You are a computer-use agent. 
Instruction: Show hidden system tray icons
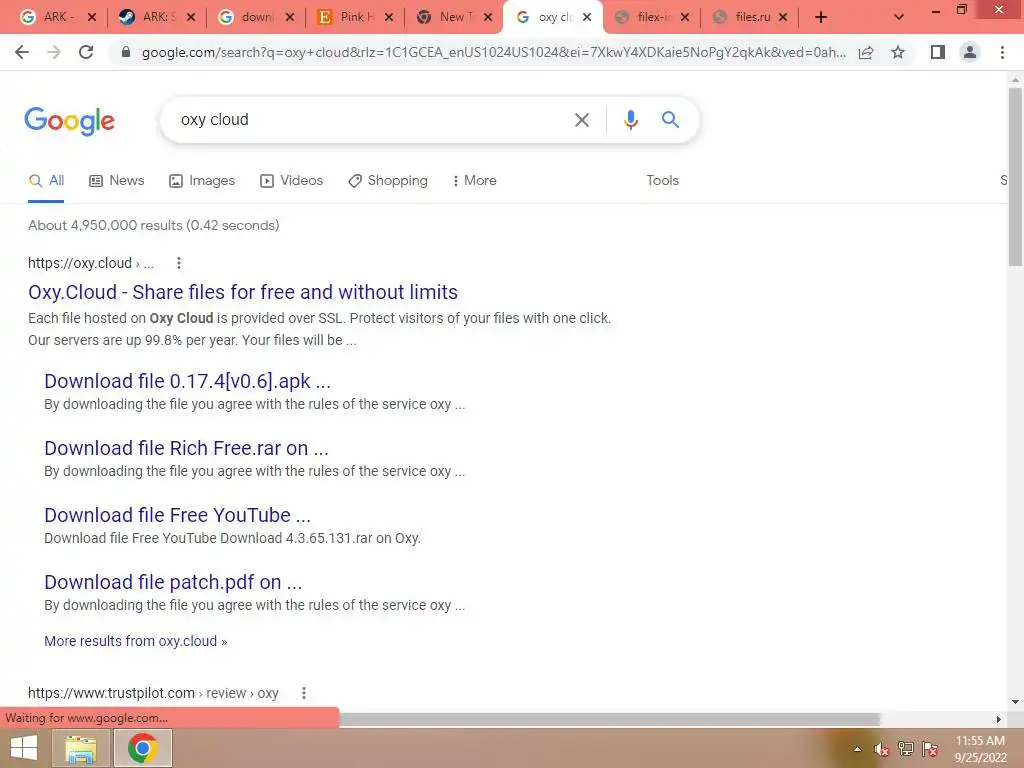coord(857,749)
